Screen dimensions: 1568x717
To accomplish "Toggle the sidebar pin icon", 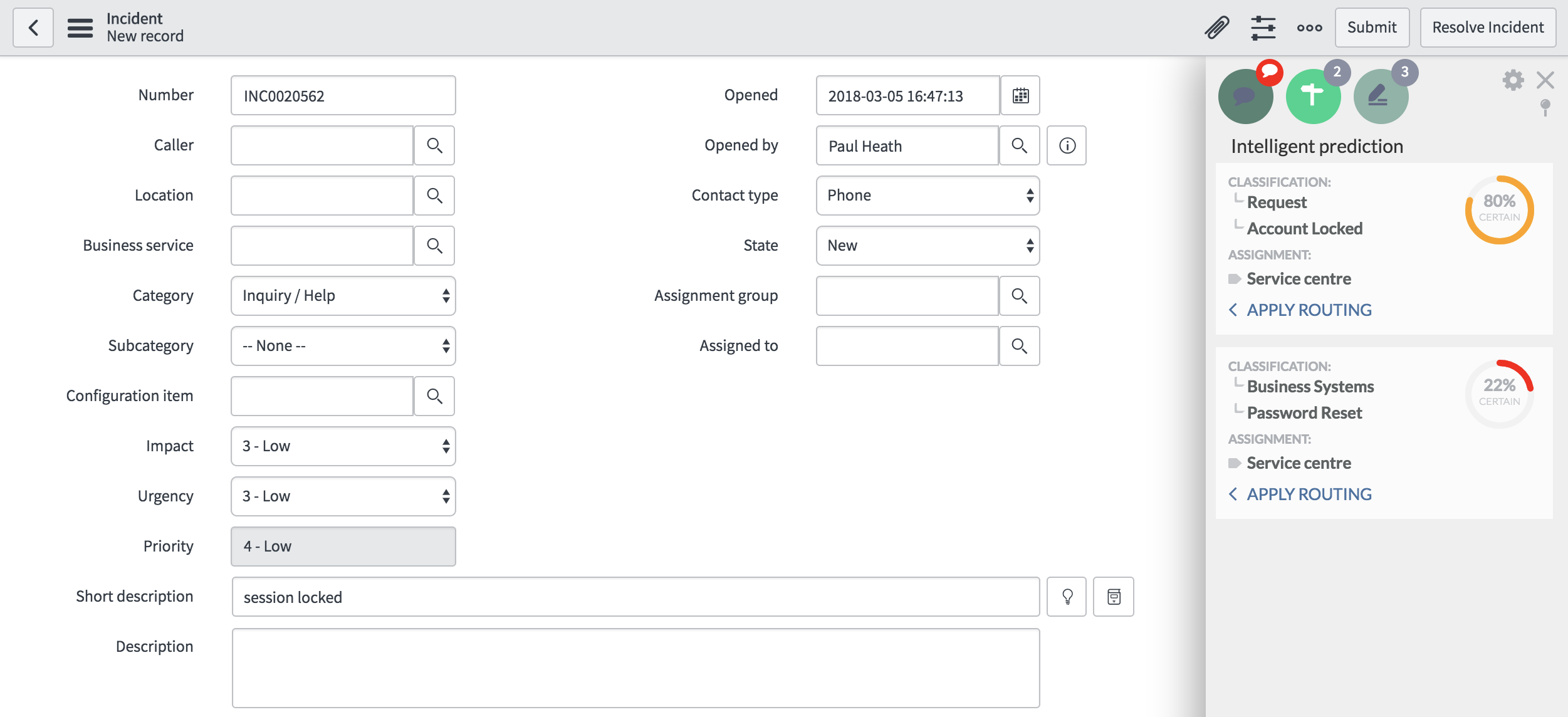I will [1545, 107].
